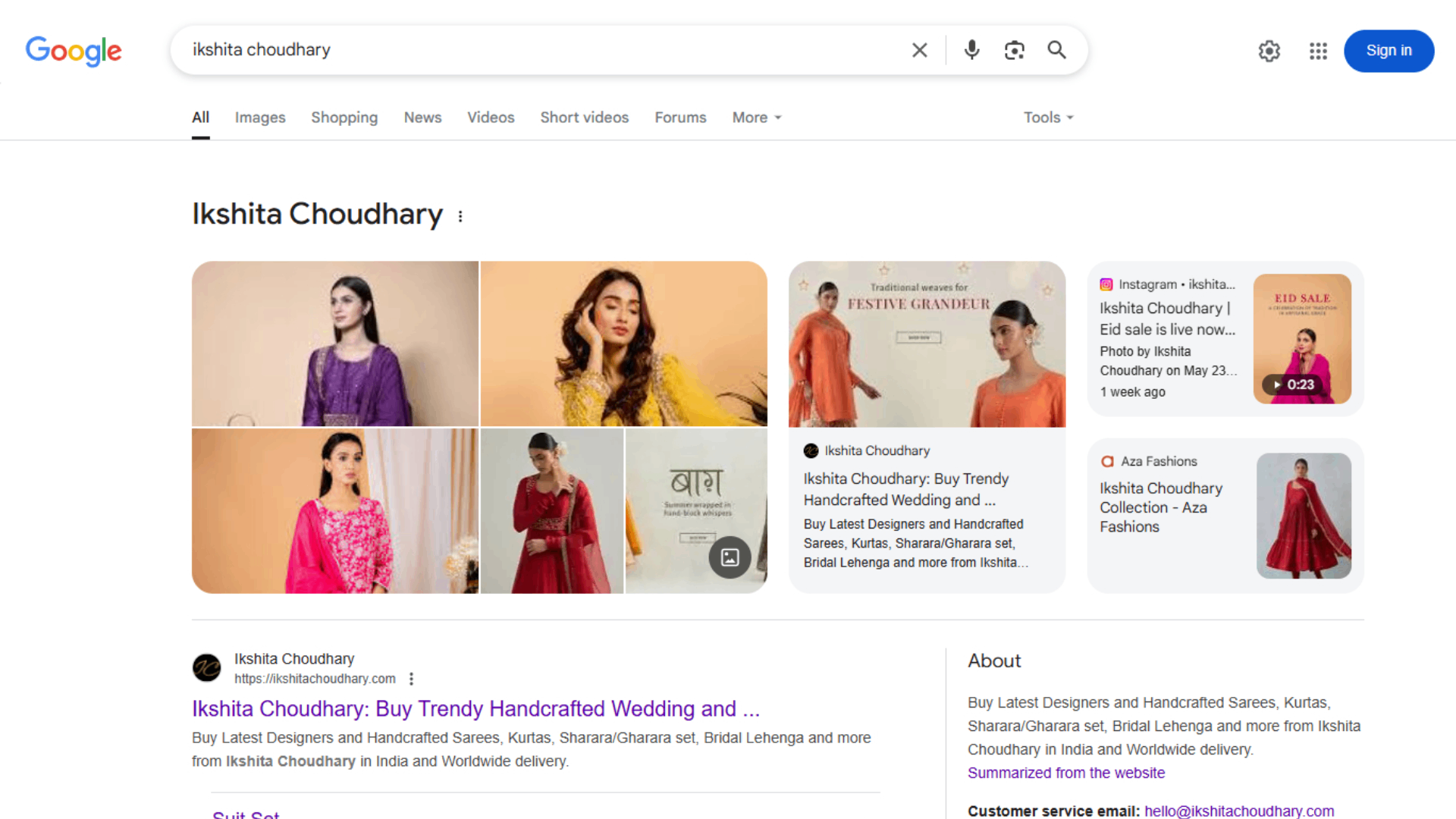Click the magnifying glass search icon
The image size is (1456, 819).
1056,50
